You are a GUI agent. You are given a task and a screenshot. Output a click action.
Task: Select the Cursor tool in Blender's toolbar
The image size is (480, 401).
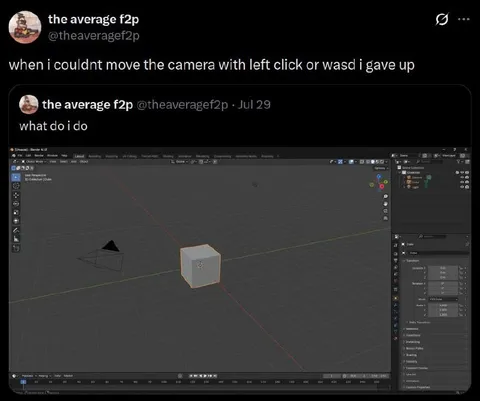click(16, 186)
